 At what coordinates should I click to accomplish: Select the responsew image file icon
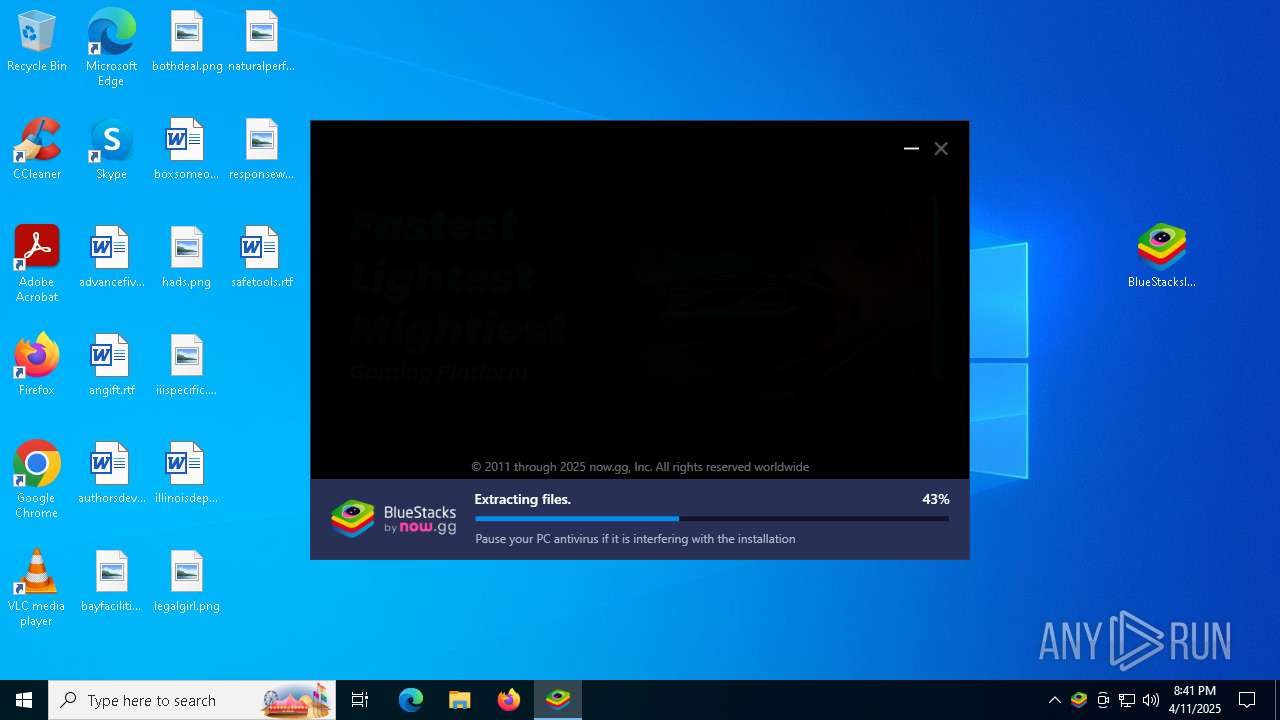[x=261, y=150]
